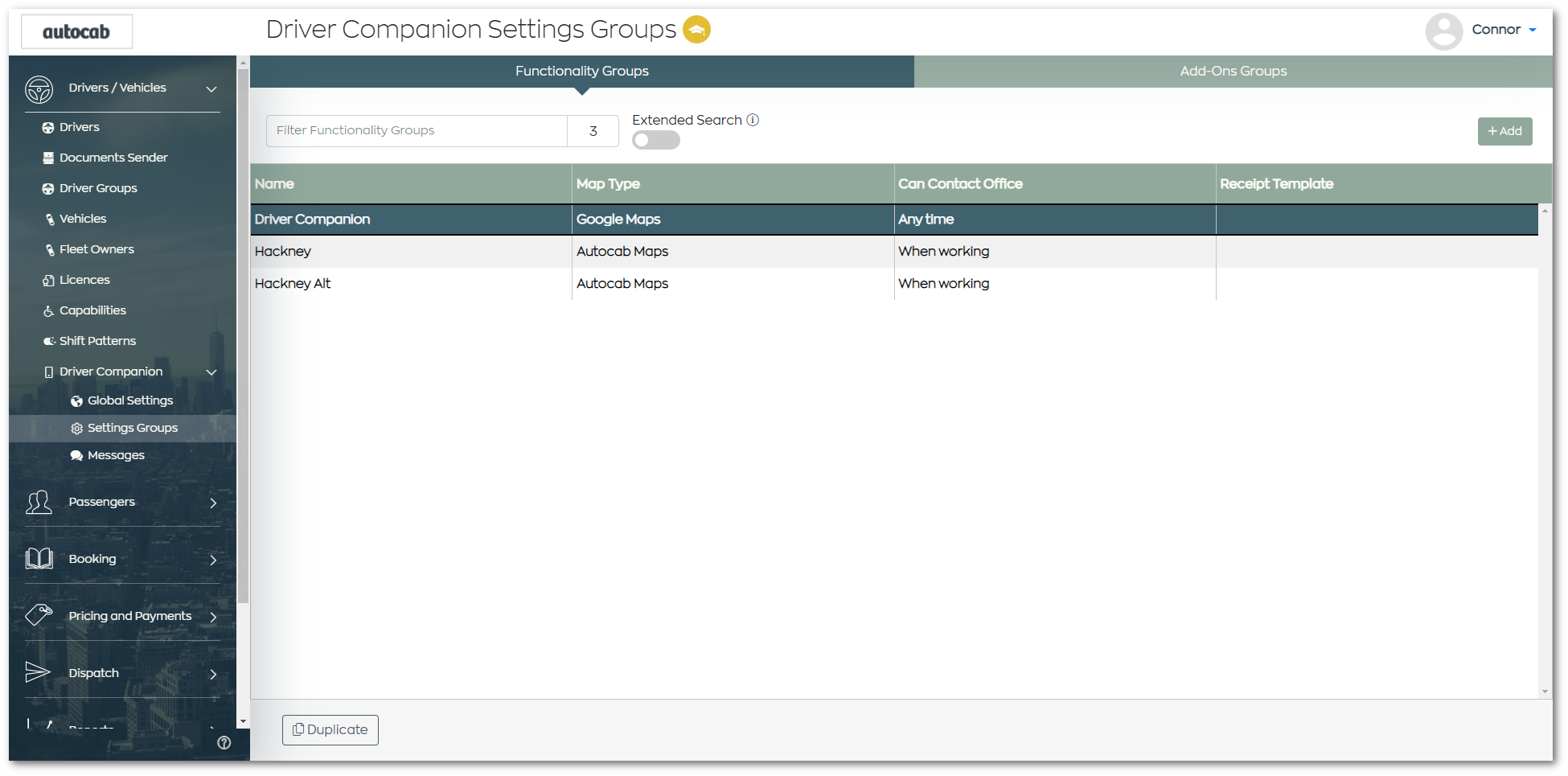Screen dimensions: 1568x776
Task: Click sidebar scrollbar down arrow
Action: [243, 722]
